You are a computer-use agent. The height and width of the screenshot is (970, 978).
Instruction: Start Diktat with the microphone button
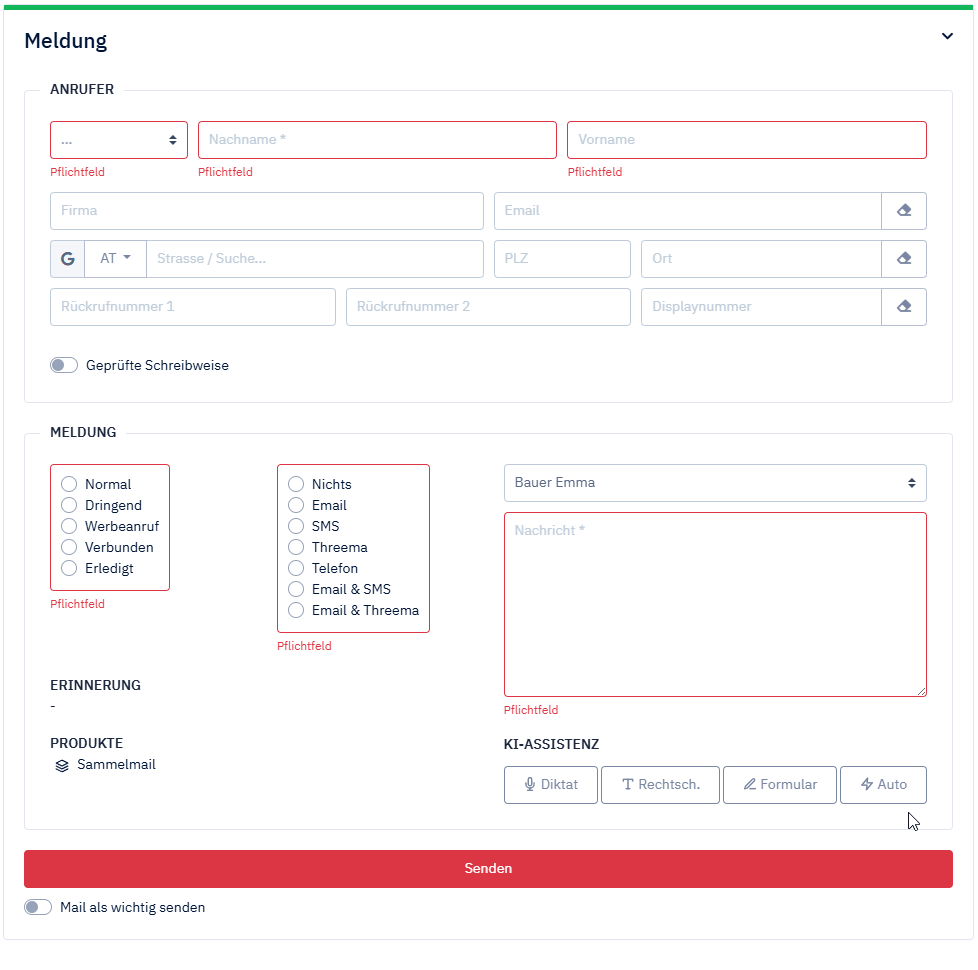(551, 785)
